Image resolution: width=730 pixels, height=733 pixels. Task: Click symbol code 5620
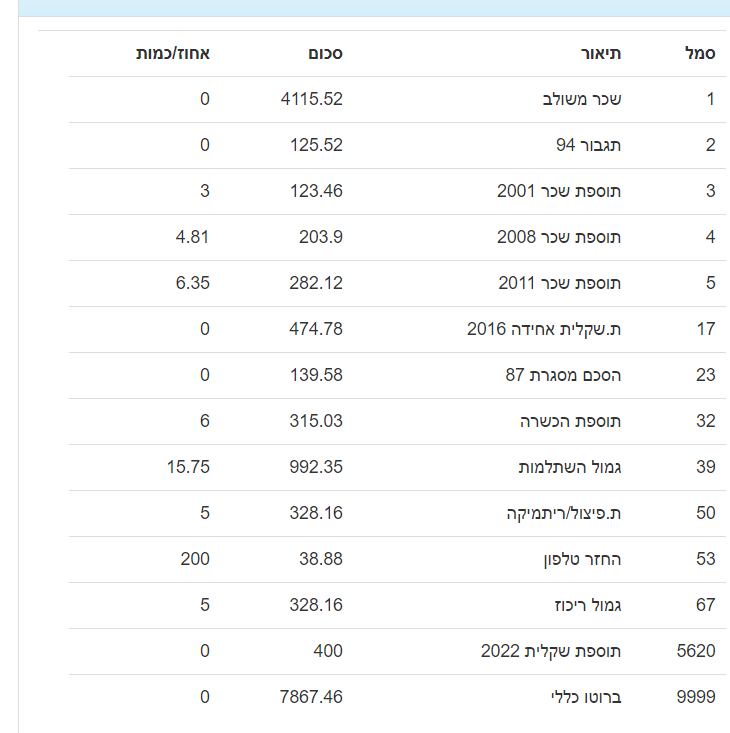point(696,651)
